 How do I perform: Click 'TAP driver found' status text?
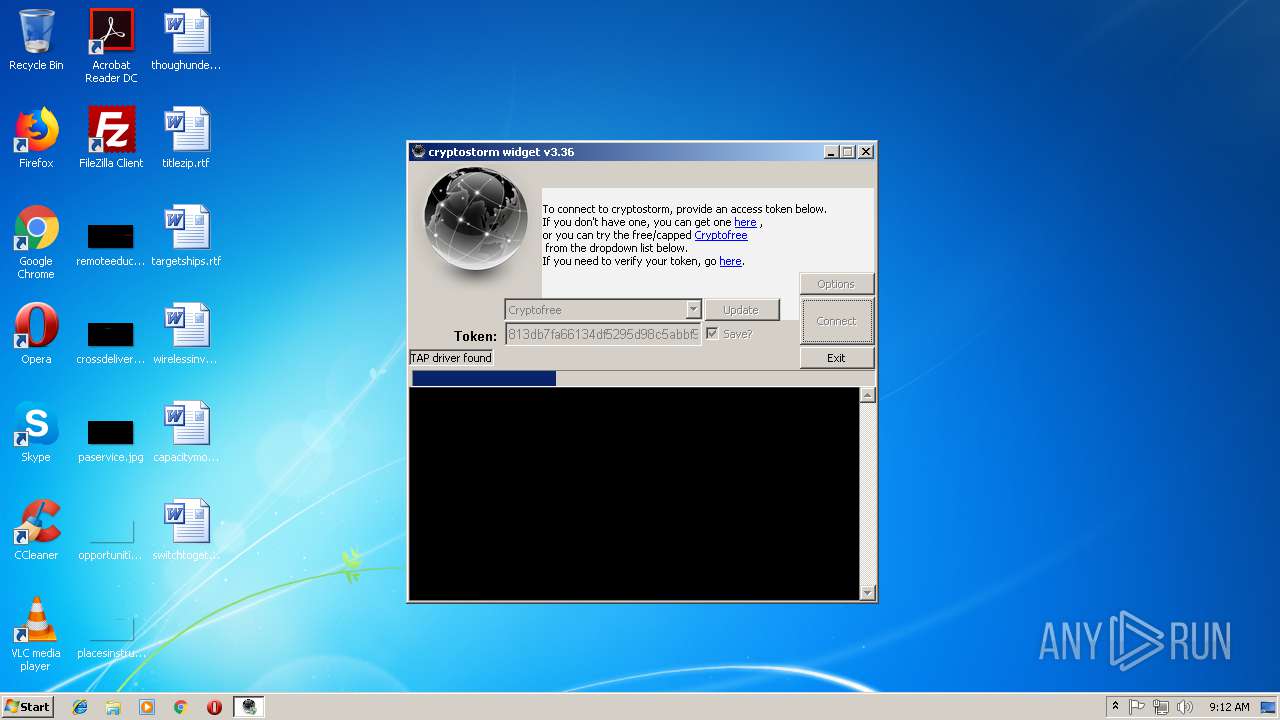(451, 358)
